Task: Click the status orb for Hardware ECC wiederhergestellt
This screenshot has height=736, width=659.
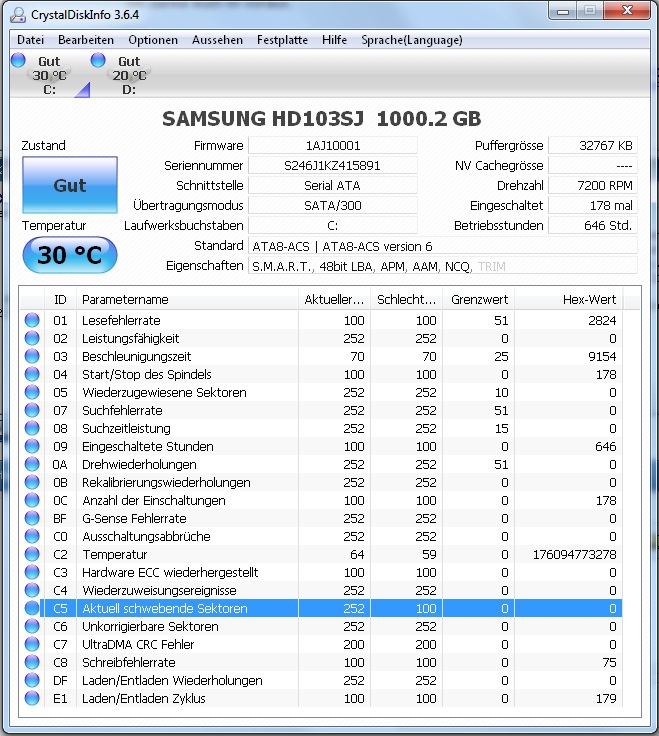Action: (32, 572)
